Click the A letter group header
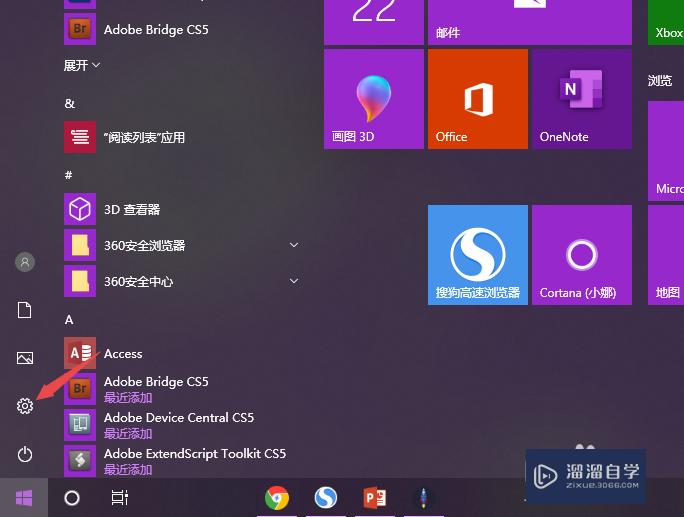The width and height of the screenshot is (684, 517). click(x=69, y=320)
